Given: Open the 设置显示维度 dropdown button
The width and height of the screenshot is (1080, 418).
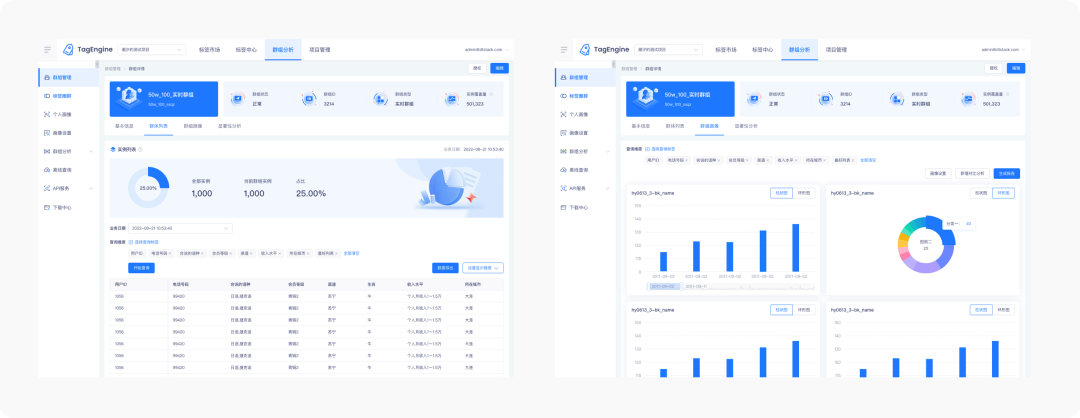Looking at the screenshot, I should pyautogui.click(x=483, y=268).
